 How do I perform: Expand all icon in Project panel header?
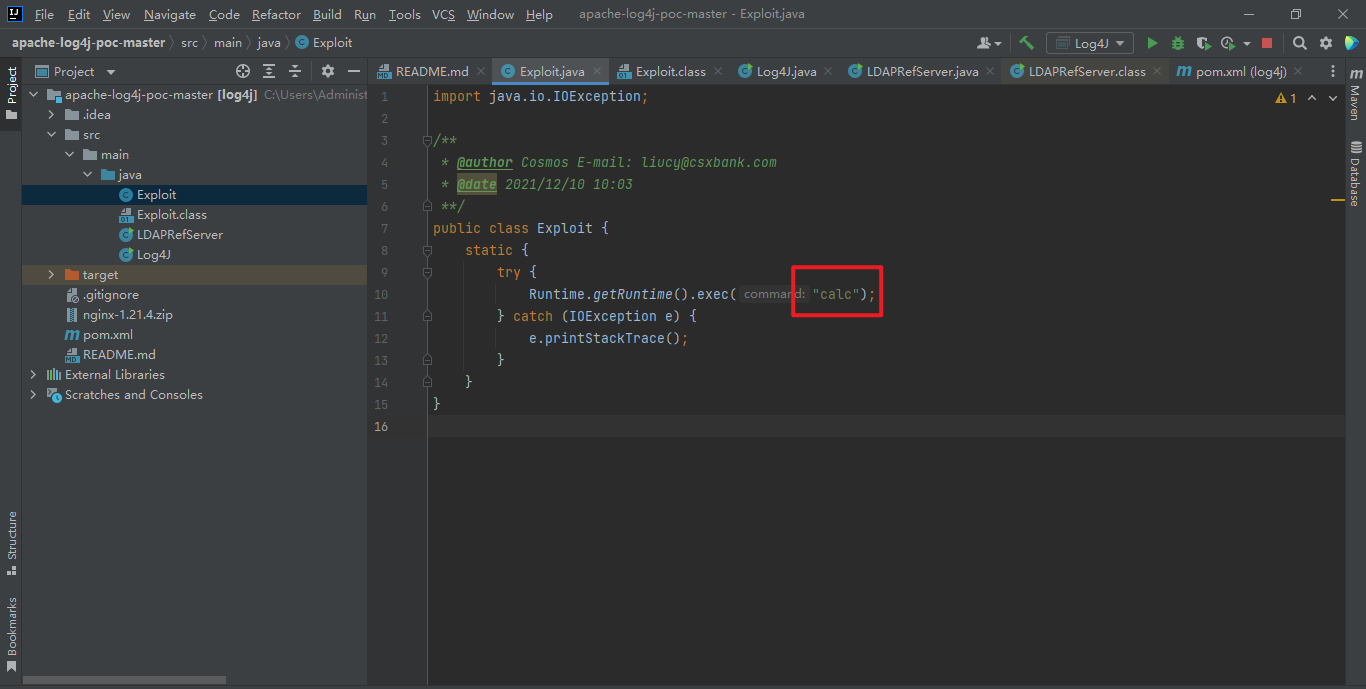tap(269, 71)
